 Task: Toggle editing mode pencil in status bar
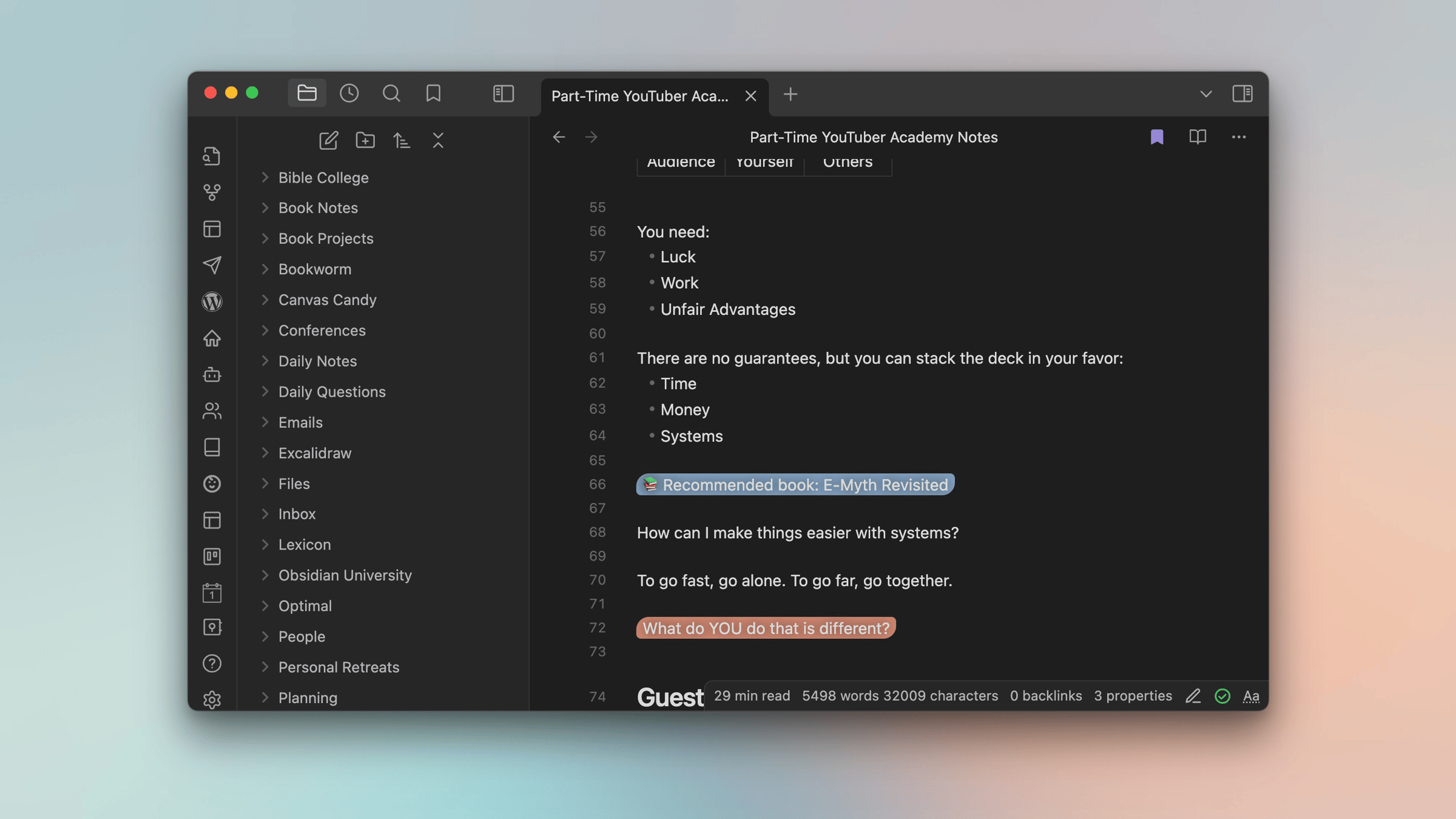(1193, 696)
